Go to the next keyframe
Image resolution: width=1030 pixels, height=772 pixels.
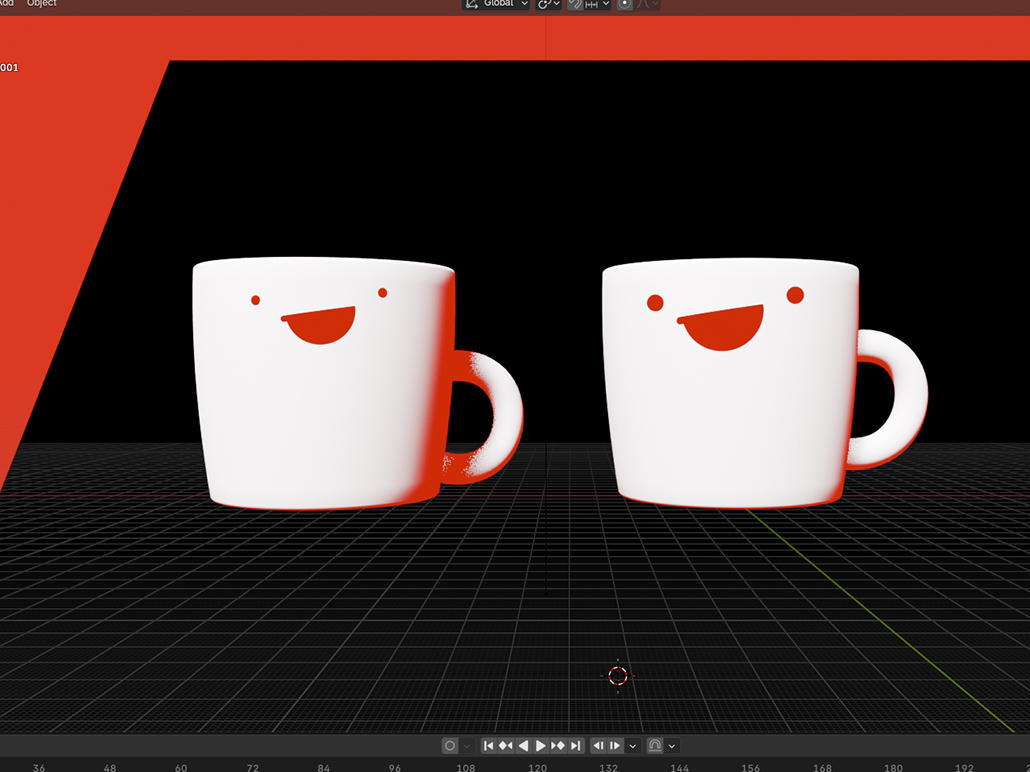(558, 746)
